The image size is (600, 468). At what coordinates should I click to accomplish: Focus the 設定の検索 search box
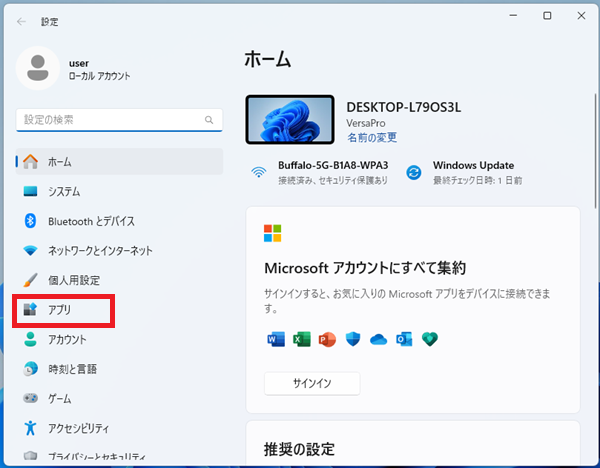click(119, 120)
